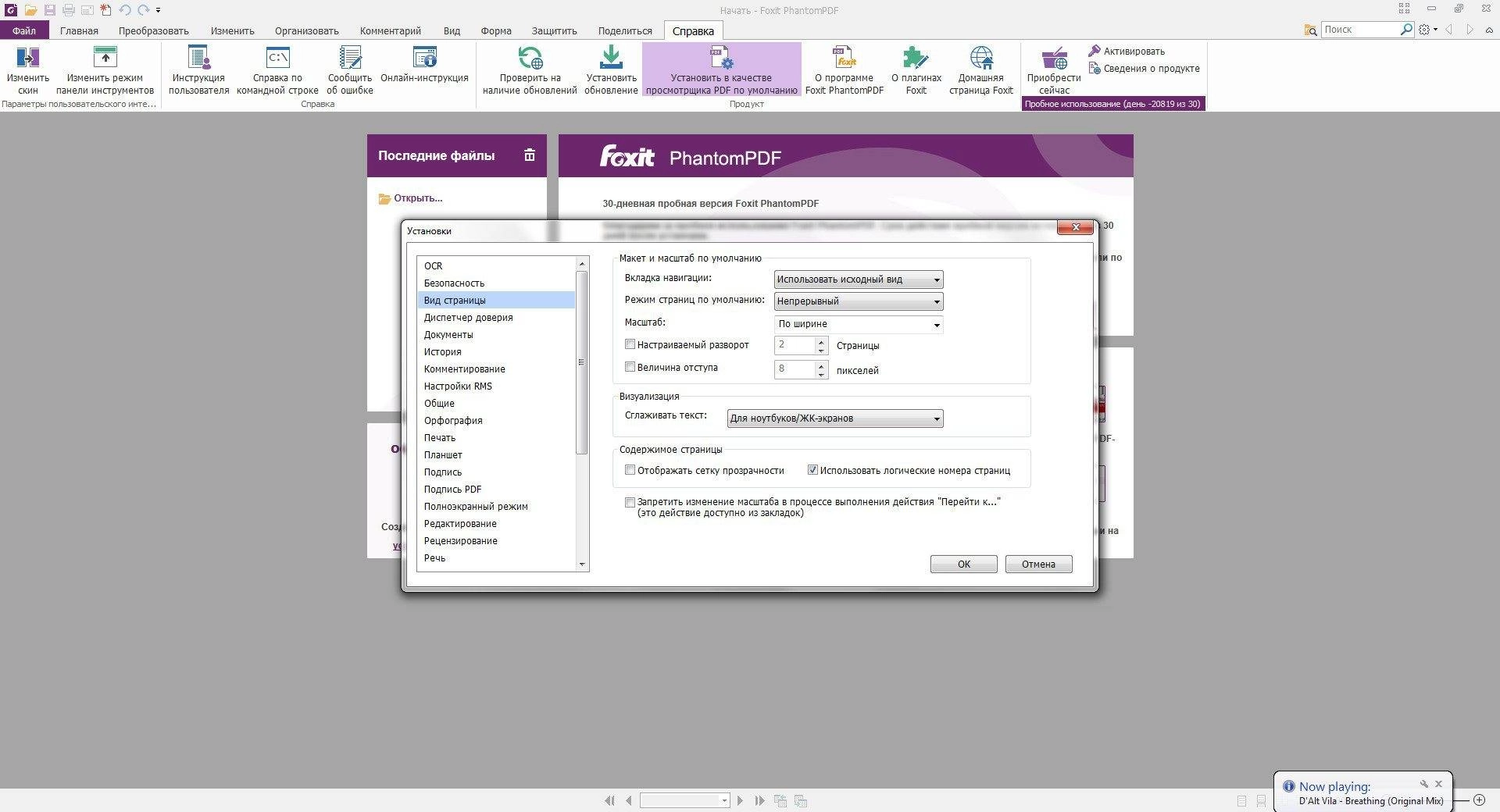This screenshot has height=812, width=1500.
Task: Open Вкладка навигации dropdown
Action: pyautogui.click(x=859, y=279)
